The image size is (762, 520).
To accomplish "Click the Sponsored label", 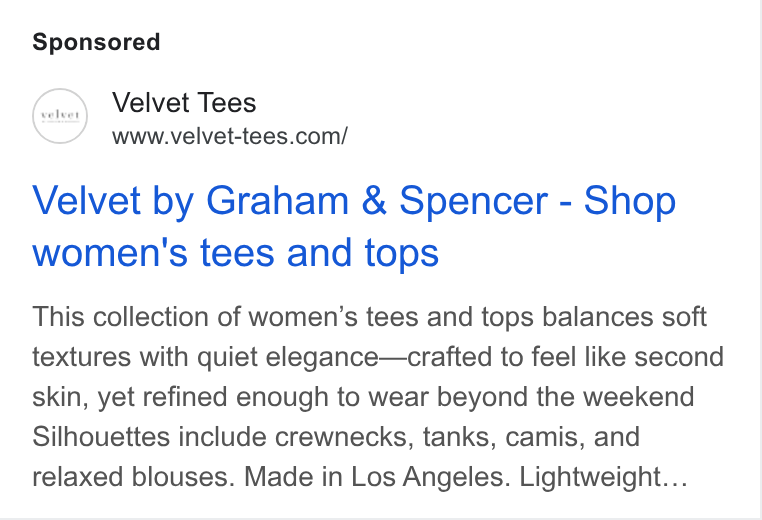I will [96, 42].
